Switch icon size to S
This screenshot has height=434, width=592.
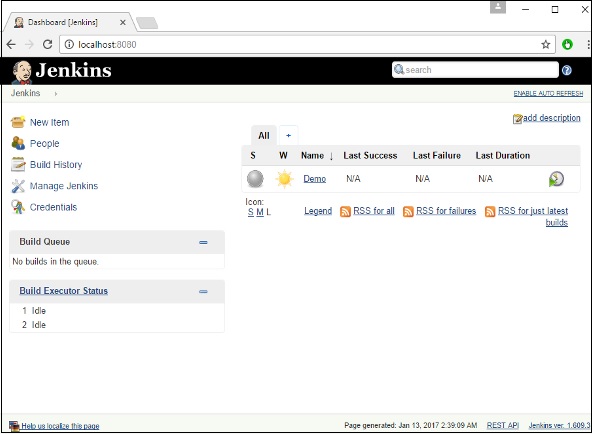pyautogui.click(x=251, y=212)
